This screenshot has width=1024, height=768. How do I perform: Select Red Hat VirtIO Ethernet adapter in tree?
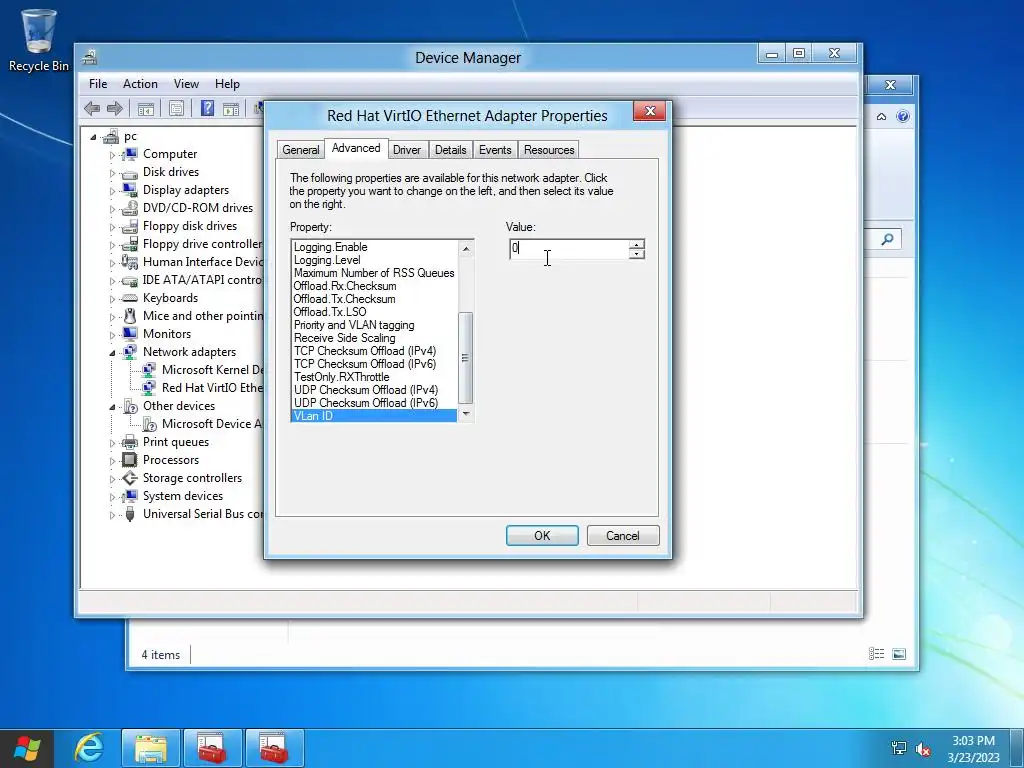[x=212, y=388]
